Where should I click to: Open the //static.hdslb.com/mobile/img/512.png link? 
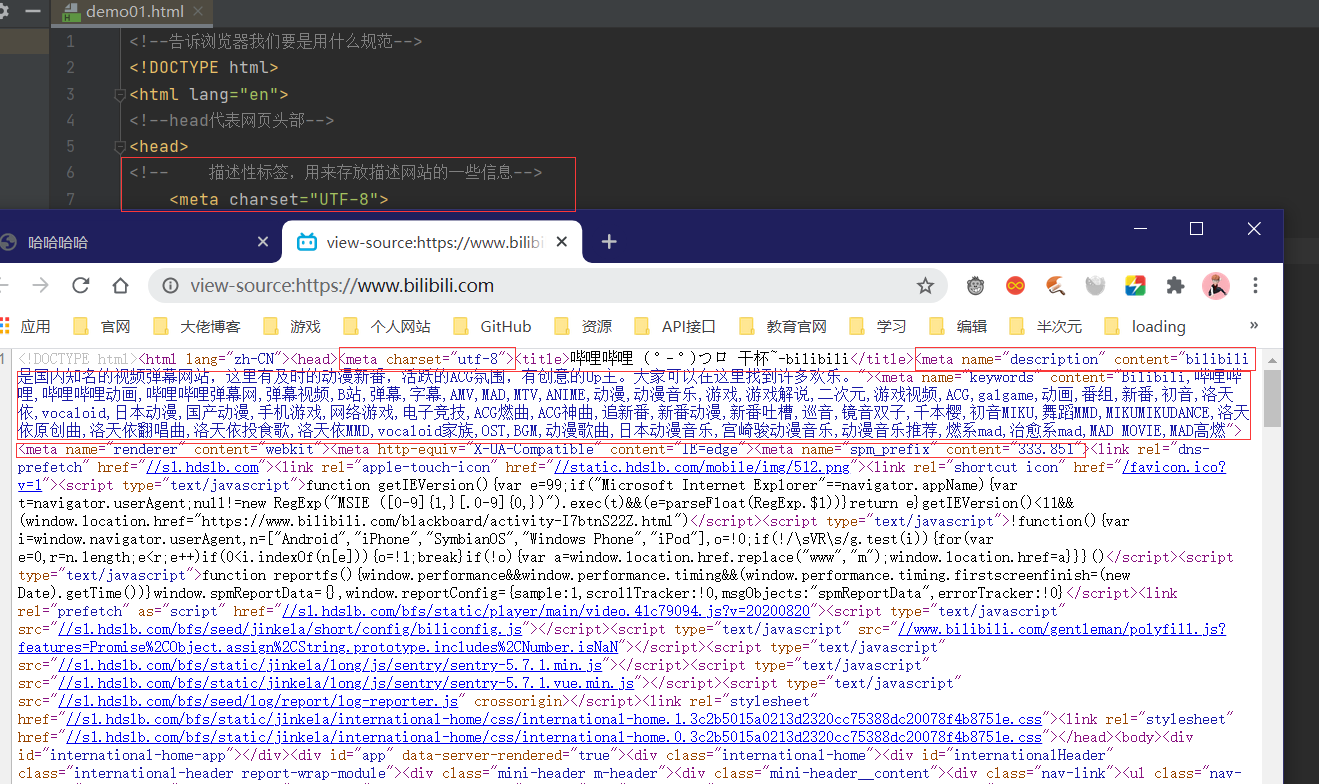(701, 467)
